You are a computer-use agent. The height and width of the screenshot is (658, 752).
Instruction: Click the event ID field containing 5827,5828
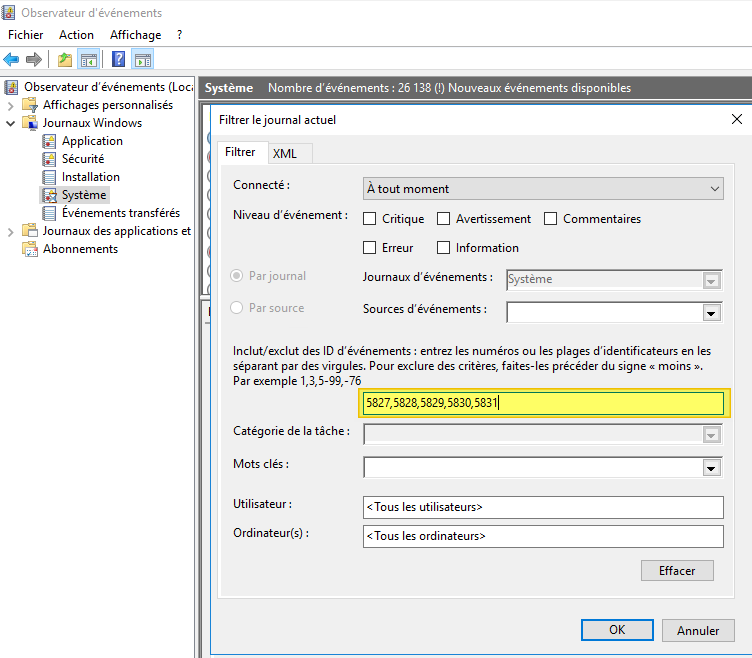pos(543,403)
